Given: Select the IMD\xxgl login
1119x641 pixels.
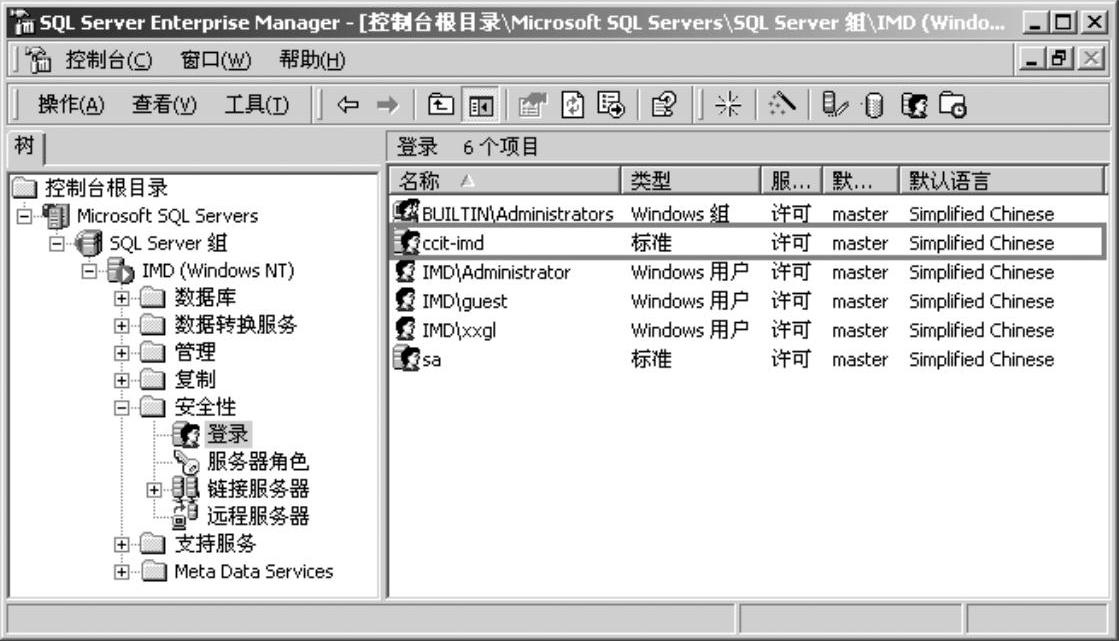Looking at the screenshot, I should 459,330.
